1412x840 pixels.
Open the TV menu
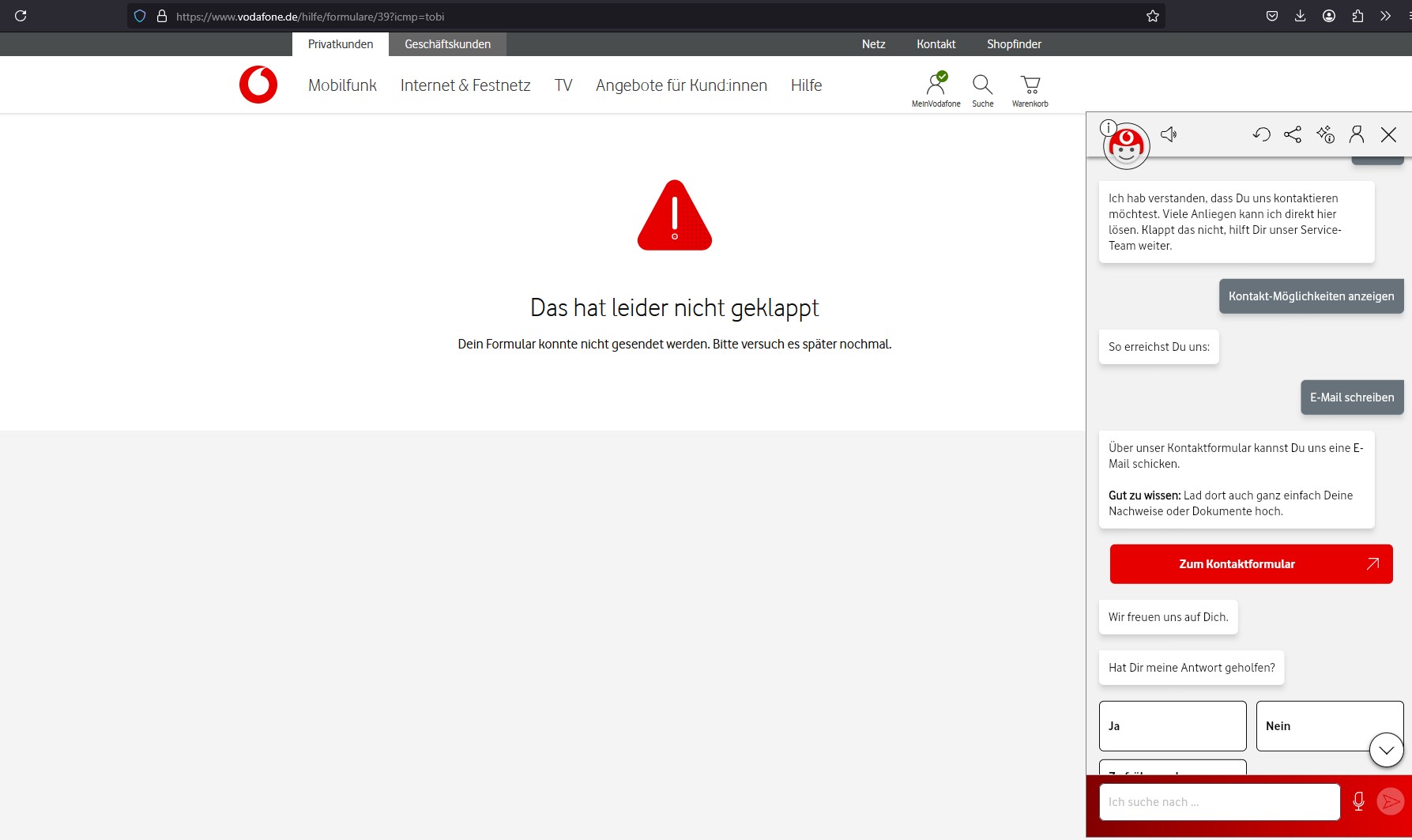(563, 85)
